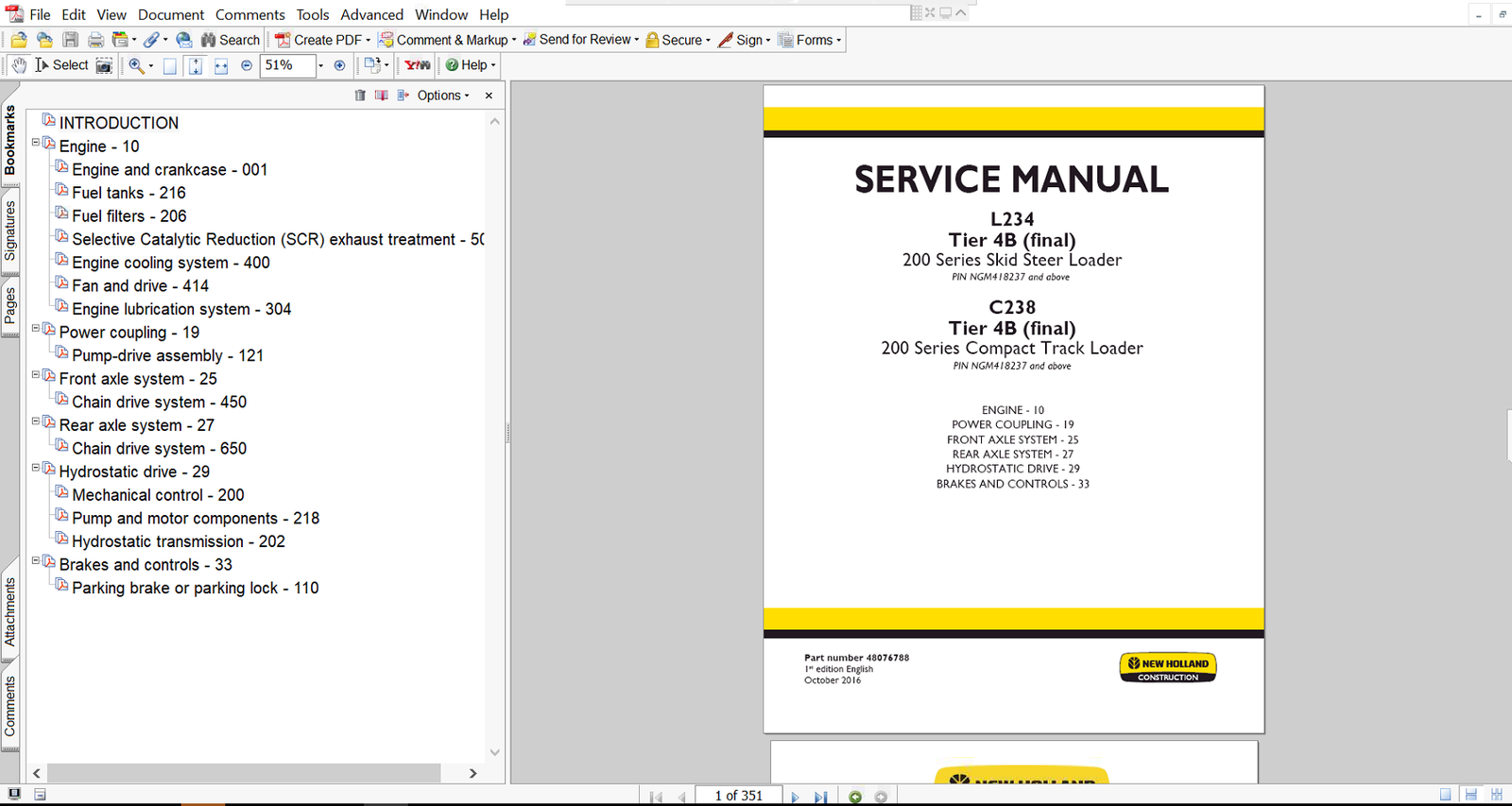This screenshot has height=806, width=1512.
Task: Collapse the Engine - 10 bookmark node
Action: pyautogui.click(x=36, y=143)
